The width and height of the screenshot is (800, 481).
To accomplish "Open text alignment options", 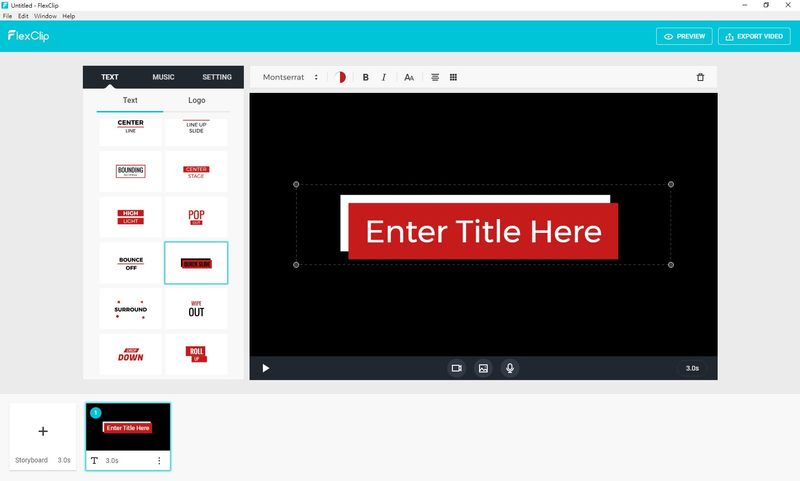I will [435, 78].
